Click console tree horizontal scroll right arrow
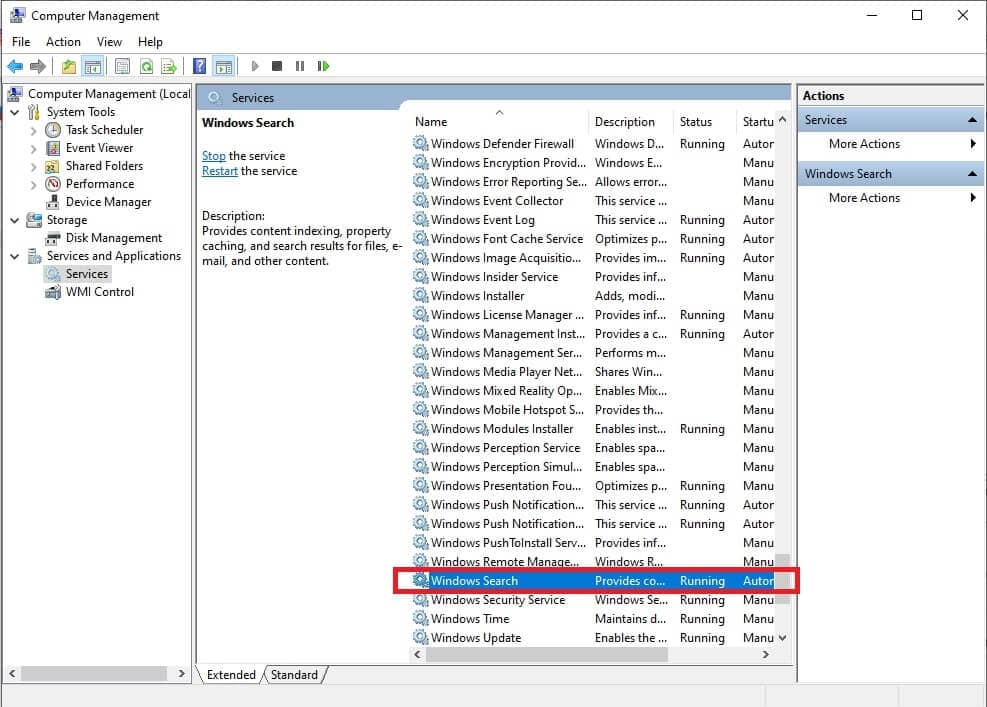This screenshot has height=707, width=987. coord(181,674)
